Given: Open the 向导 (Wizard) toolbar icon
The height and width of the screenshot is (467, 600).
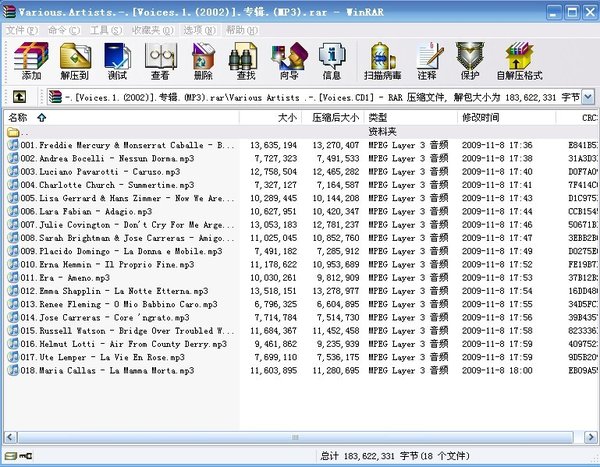Looking at the screenshot, I should pyautogui.click(x=289, y=61).
